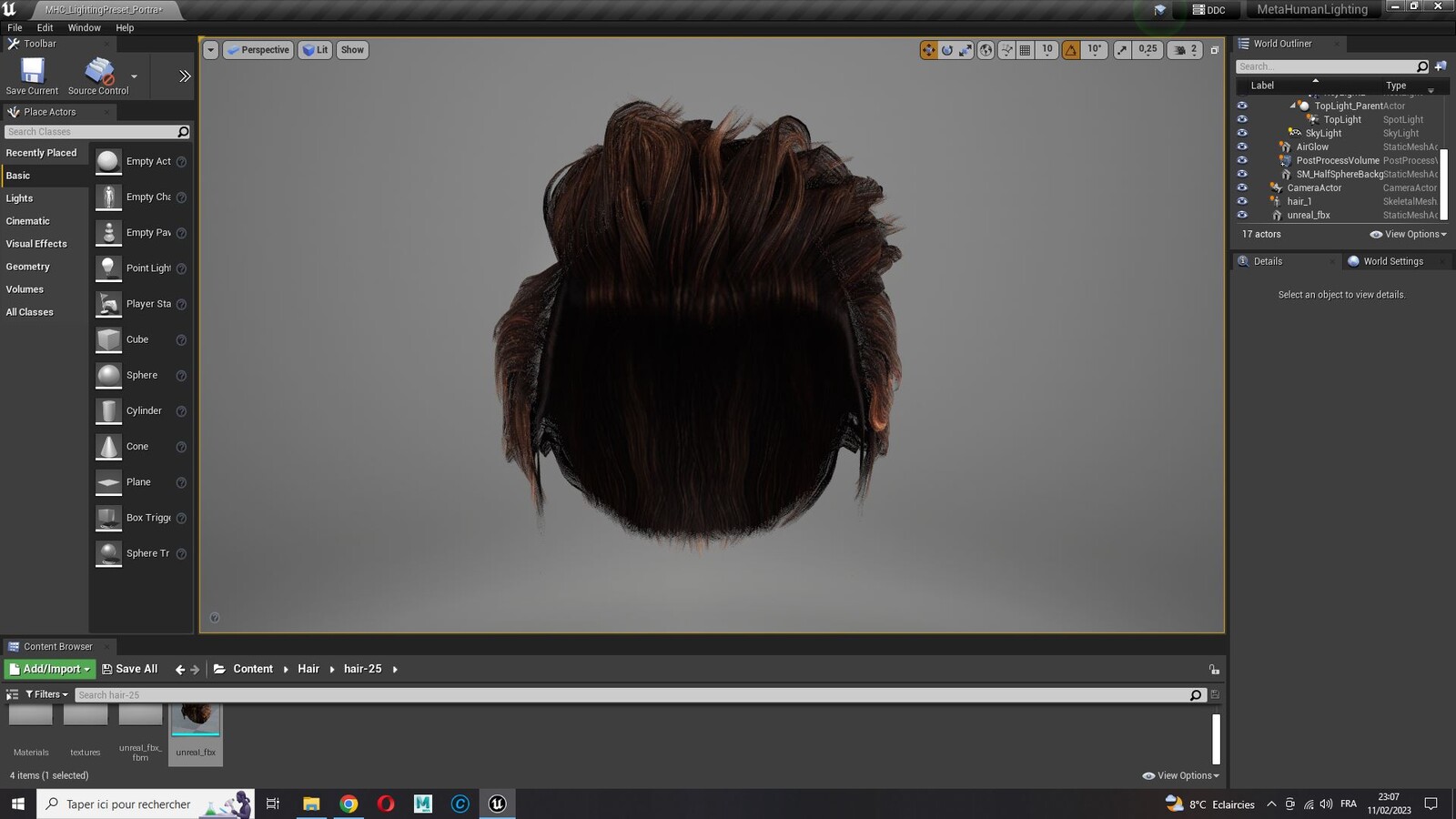Click the camera speed icon
The width and height of the screenshot is (1456, 819).
(1180, 50)
